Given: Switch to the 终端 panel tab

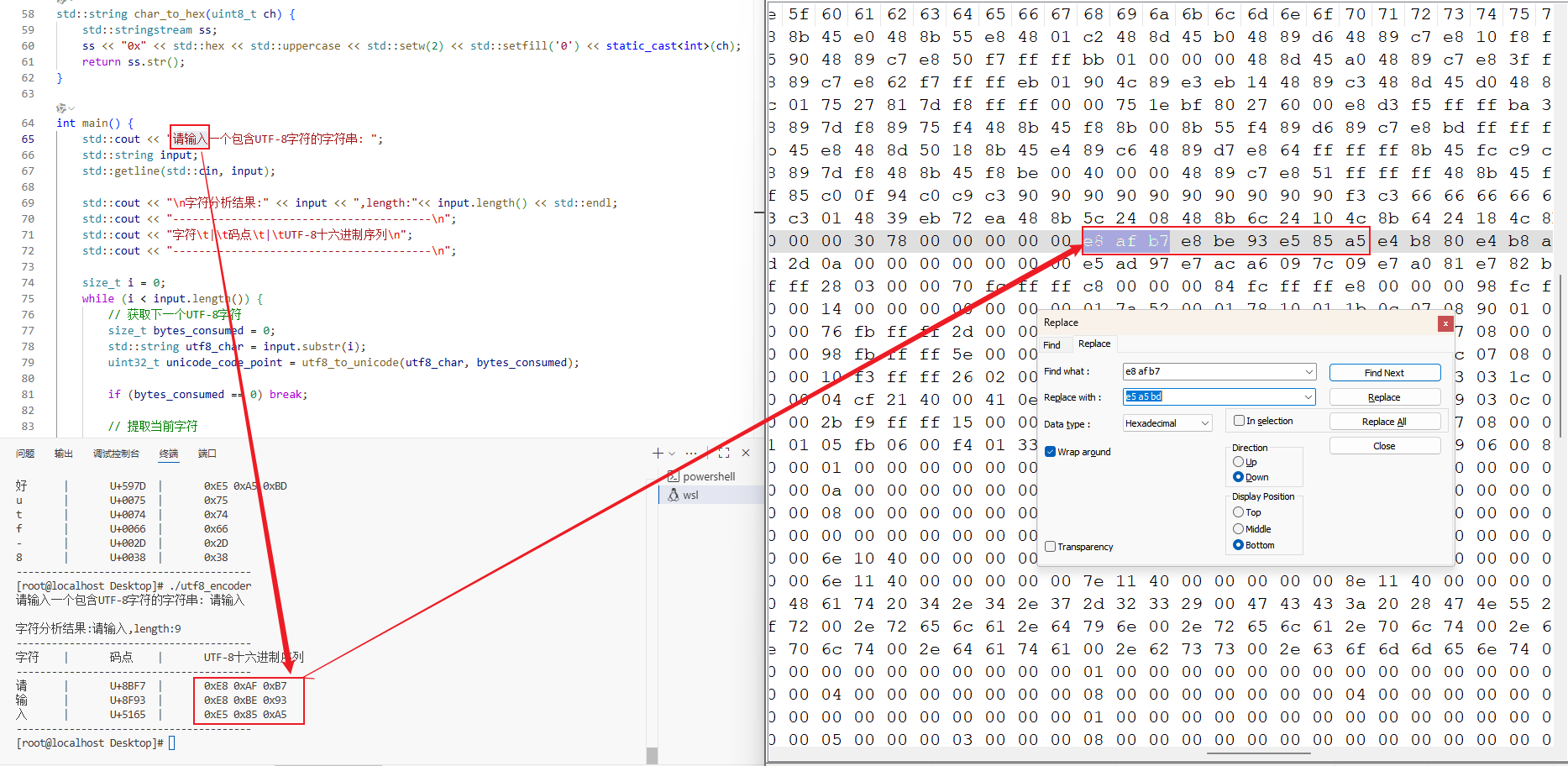Looking at the screenshot, I should tap(169, 454).
